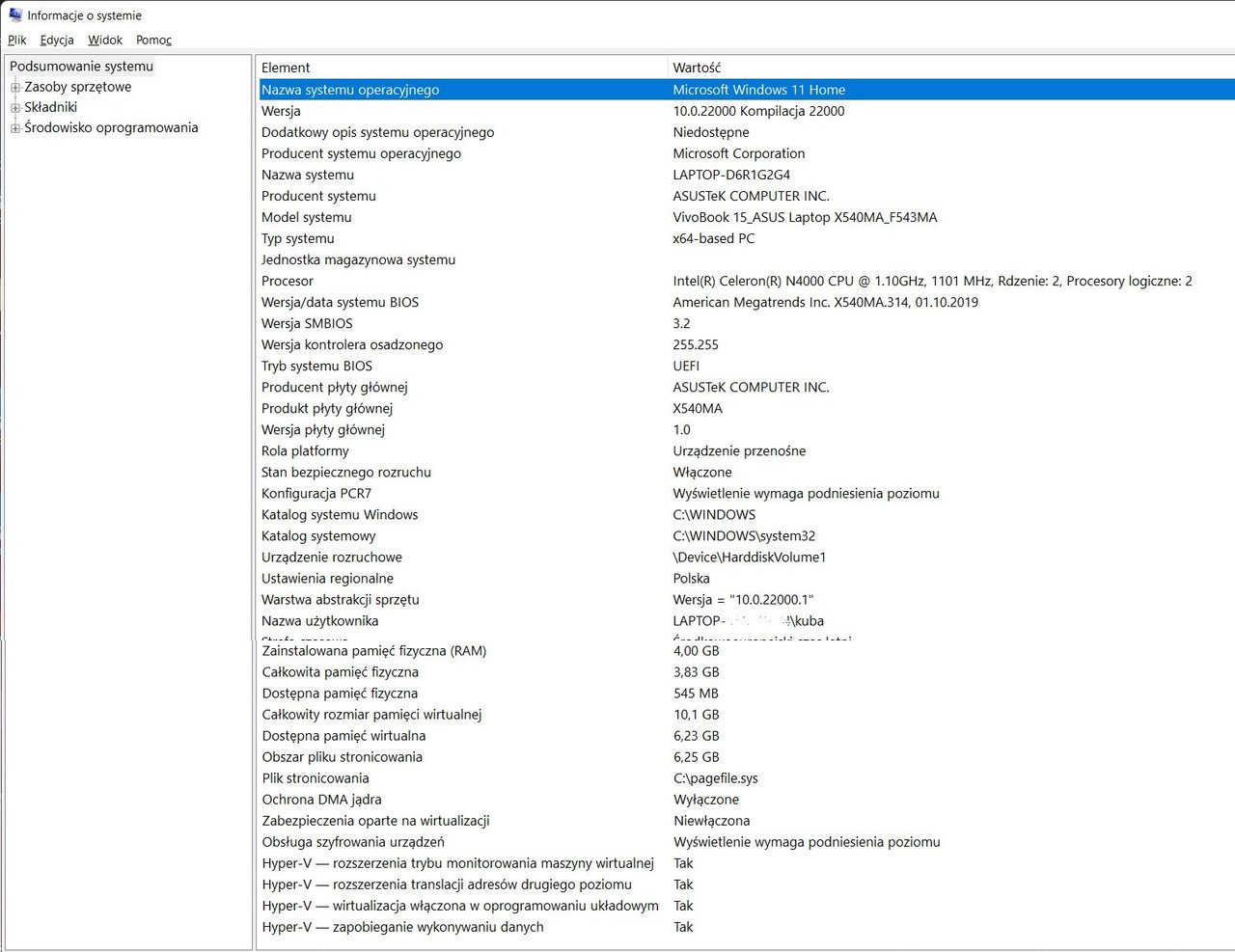1235x952 pixels.
Task: Select the Nazwa systemu operacyjnego row
Action: pyautogui.click(x=747, y=90)
